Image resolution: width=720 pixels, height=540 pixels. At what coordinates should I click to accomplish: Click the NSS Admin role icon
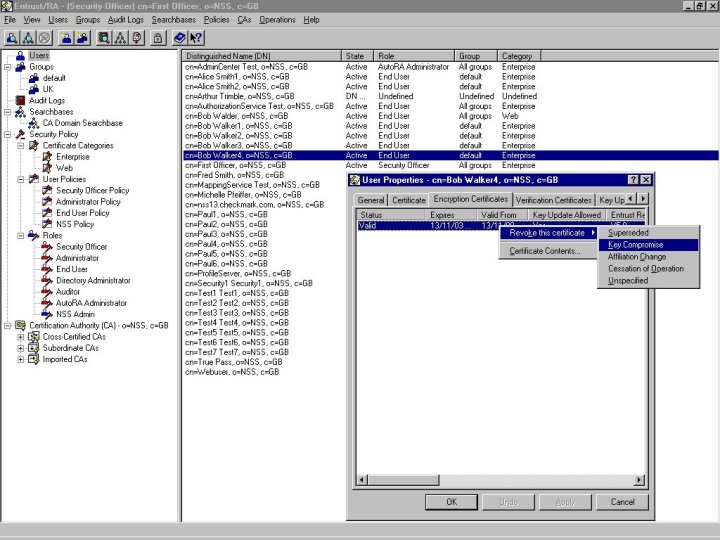[x=47, y=314]
